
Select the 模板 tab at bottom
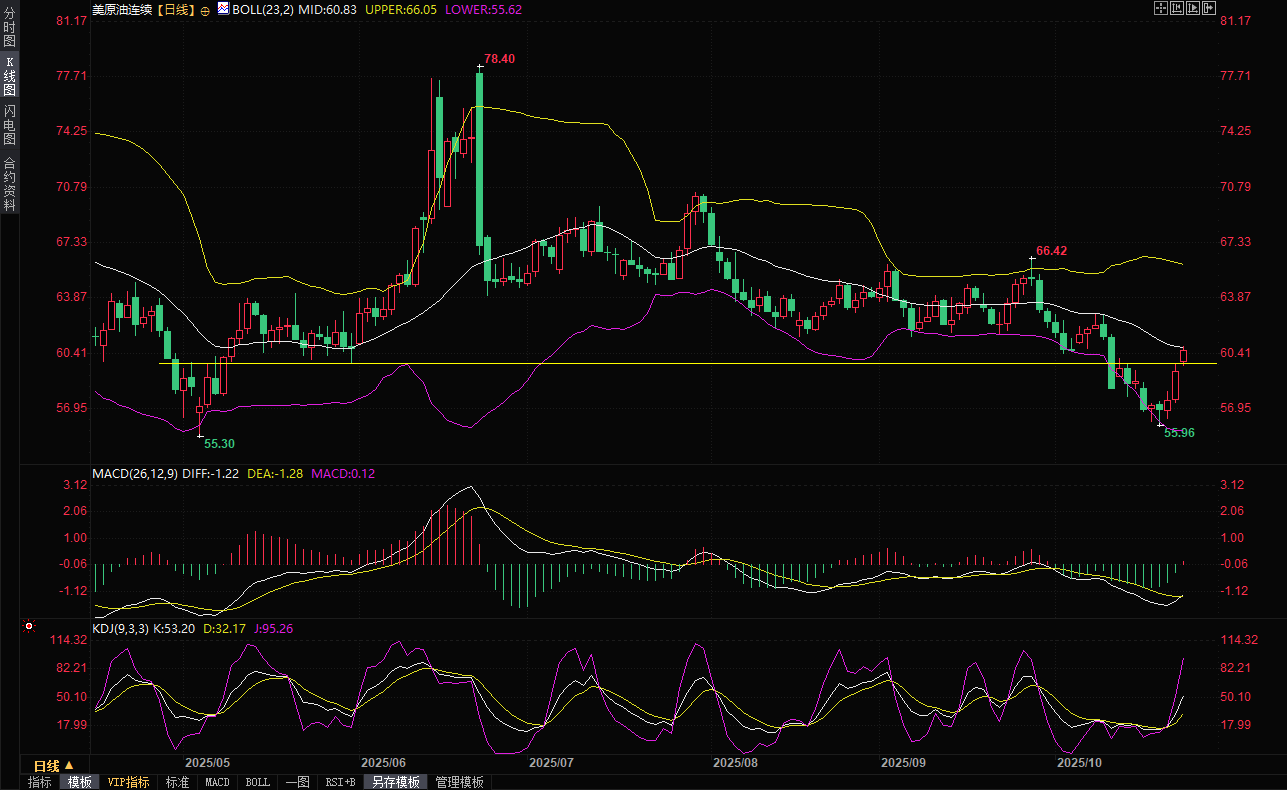coord(79,782)
